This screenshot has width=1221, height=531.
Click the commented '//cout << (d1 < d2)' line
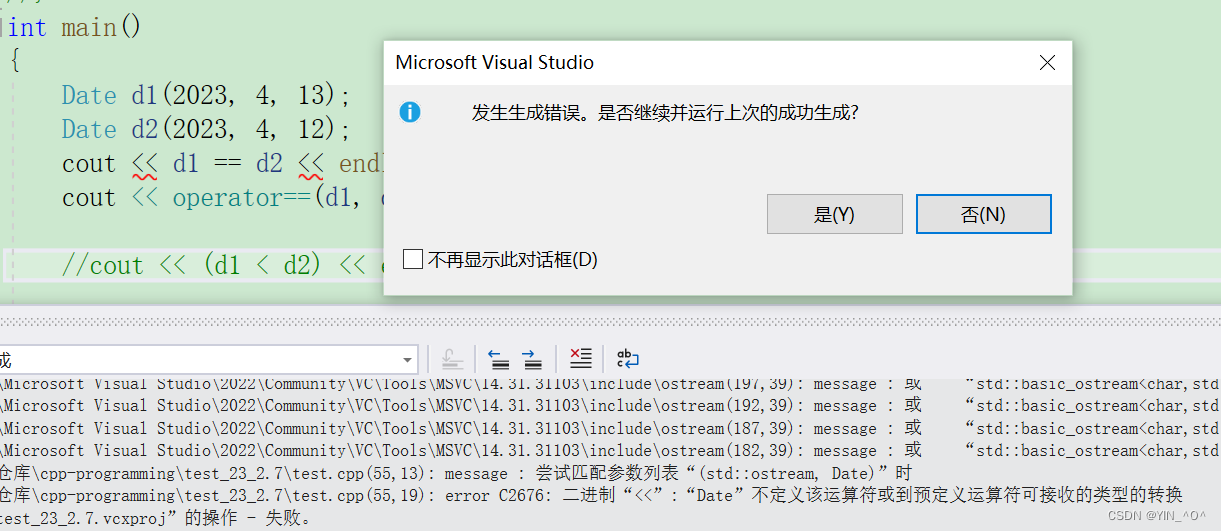pos(222,266)
